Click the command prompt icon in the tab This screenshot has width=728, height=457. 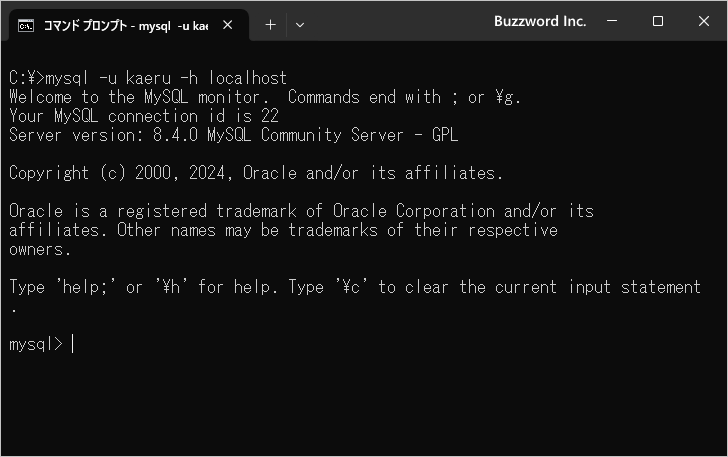(x=26, y=26)
